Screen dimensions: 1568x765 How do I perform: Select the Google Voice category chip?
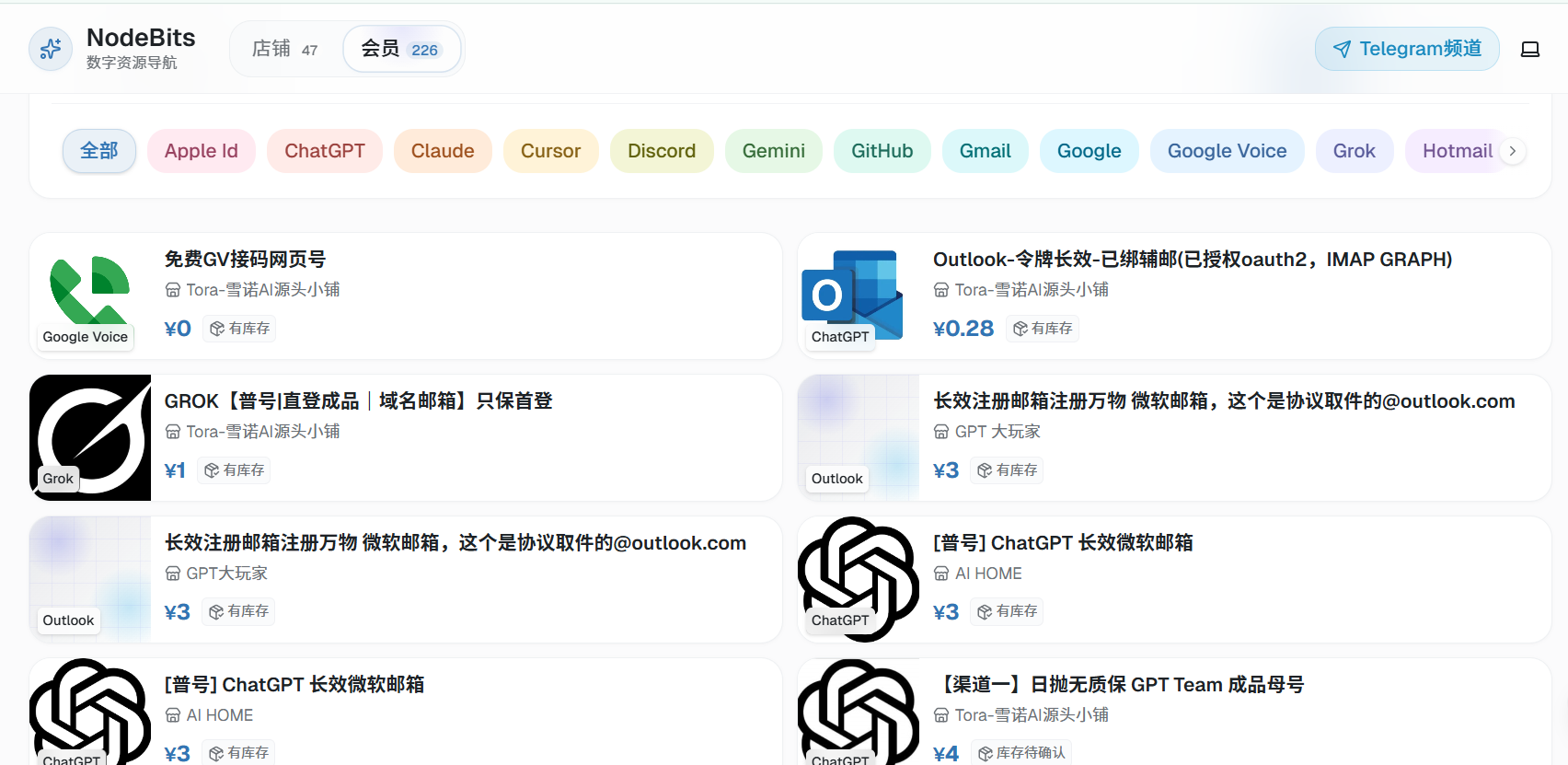(x=1226, y=151)
